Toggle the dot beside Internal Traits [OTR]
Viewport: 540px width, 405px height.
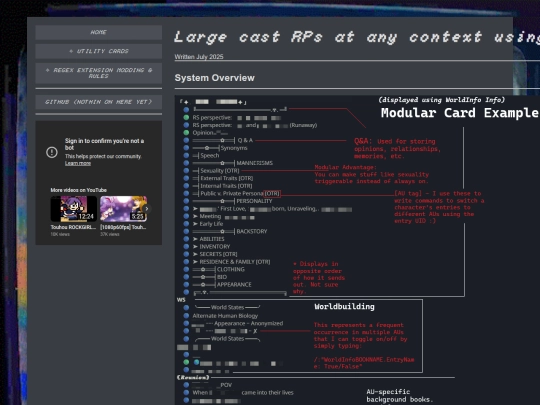coord(186,186)
